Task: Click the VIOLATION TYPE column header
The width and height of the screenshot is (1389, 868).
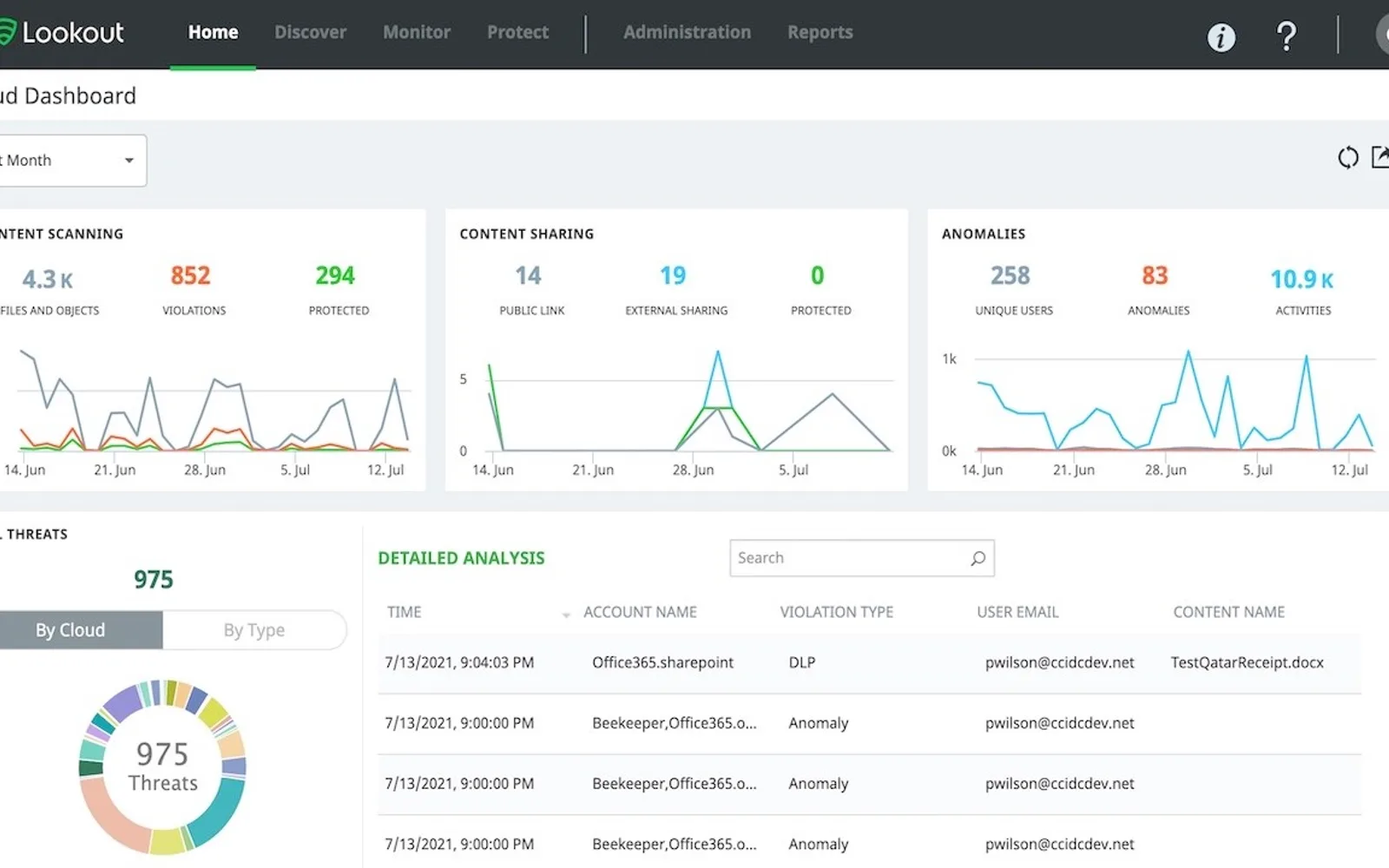Action: [x=836, y=612]
